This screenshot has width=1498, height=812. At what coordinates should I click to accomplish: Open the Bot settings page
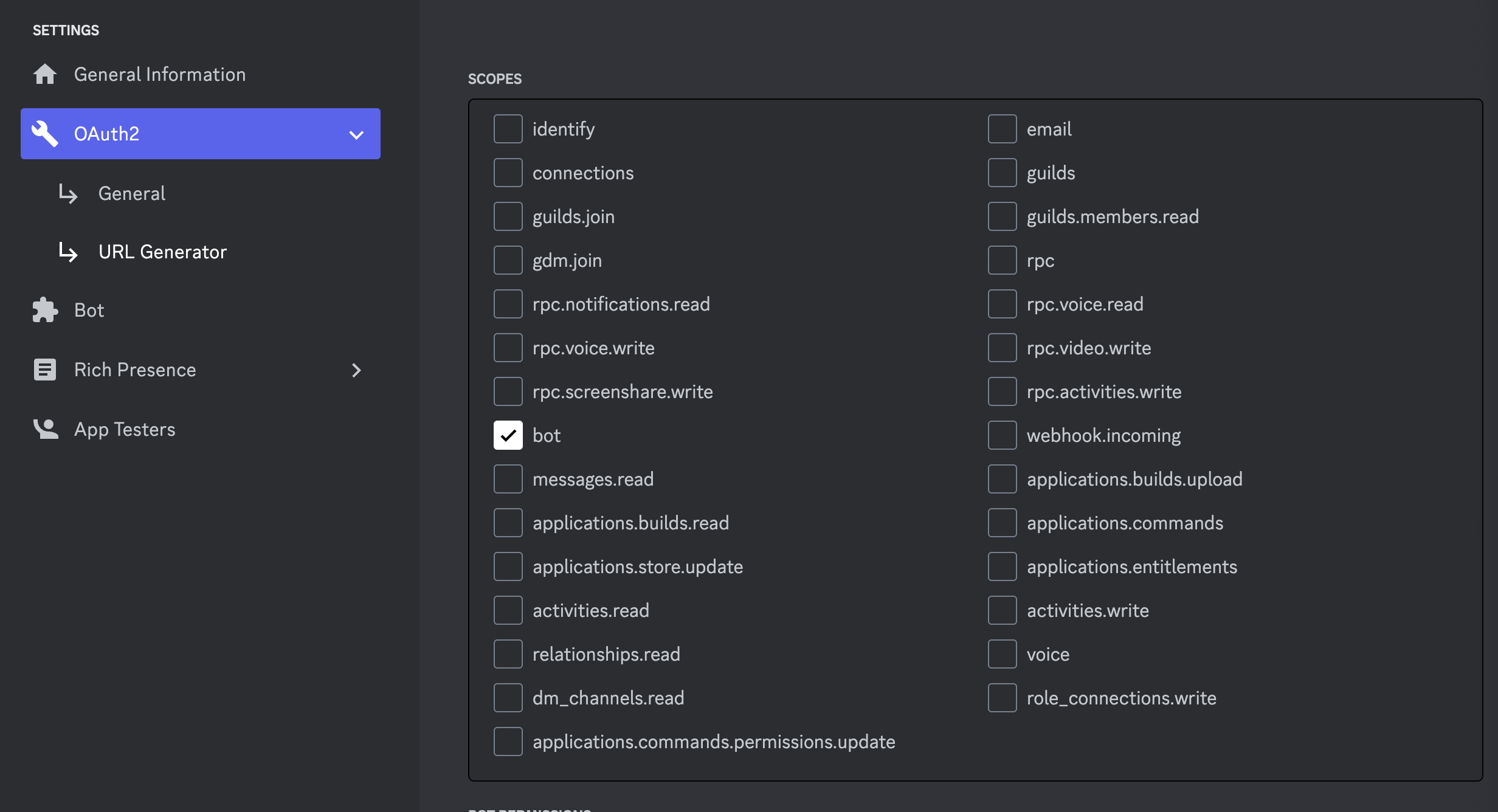coord(89,310)
